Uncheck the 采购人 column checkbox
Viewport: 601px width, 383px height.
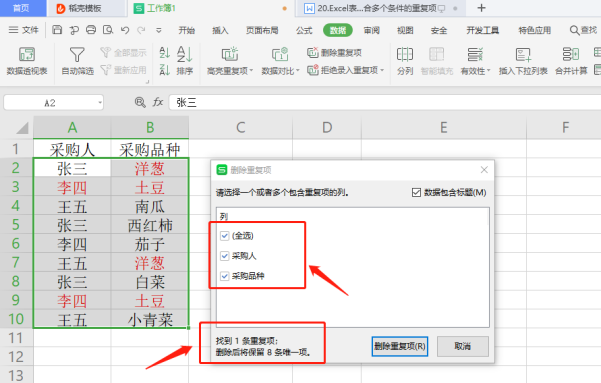tap(225, 256)
